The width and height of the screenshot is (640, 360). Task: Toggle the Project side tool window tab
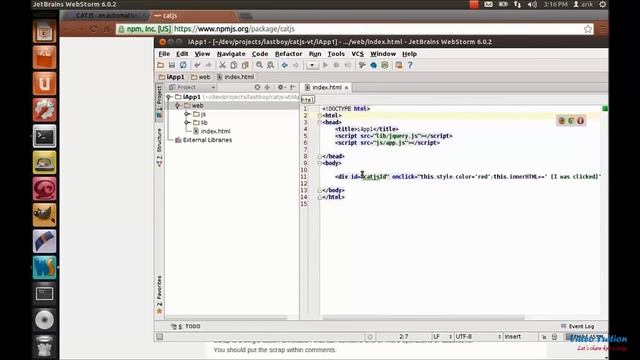159,102
